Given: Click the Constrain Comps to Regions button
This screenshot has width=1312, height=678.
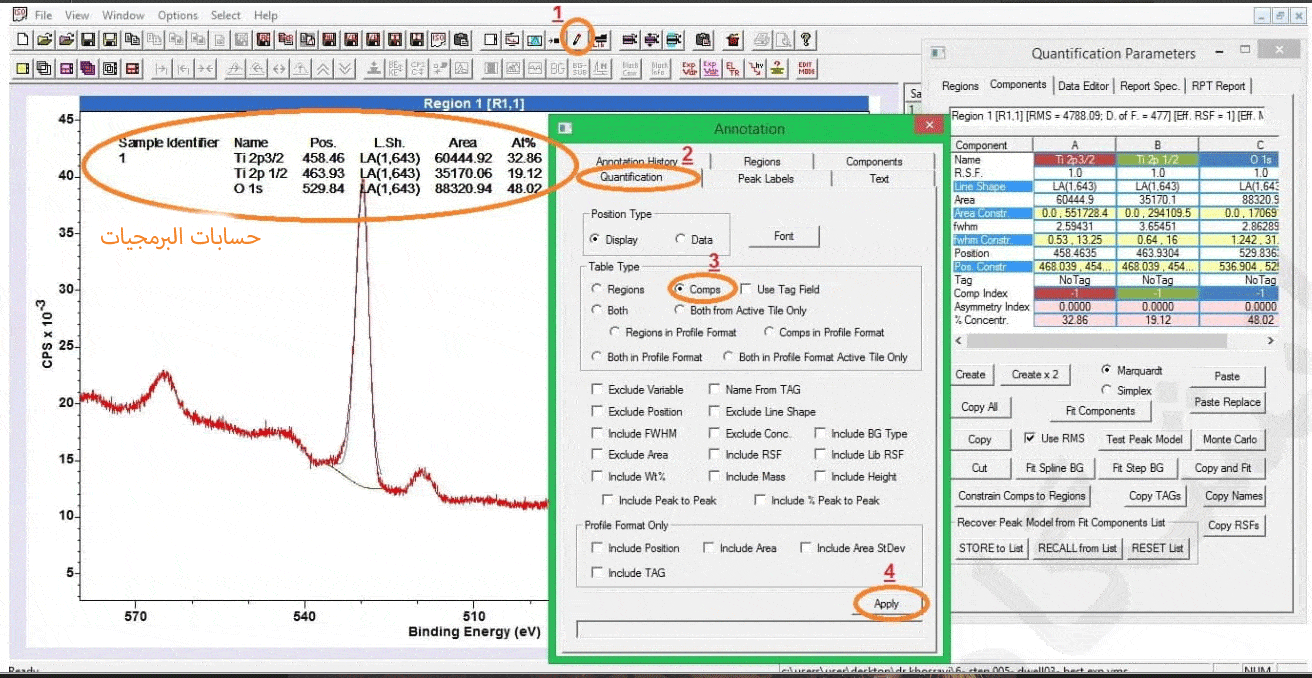Looking at the screenshot, I should pos(1021,496).
